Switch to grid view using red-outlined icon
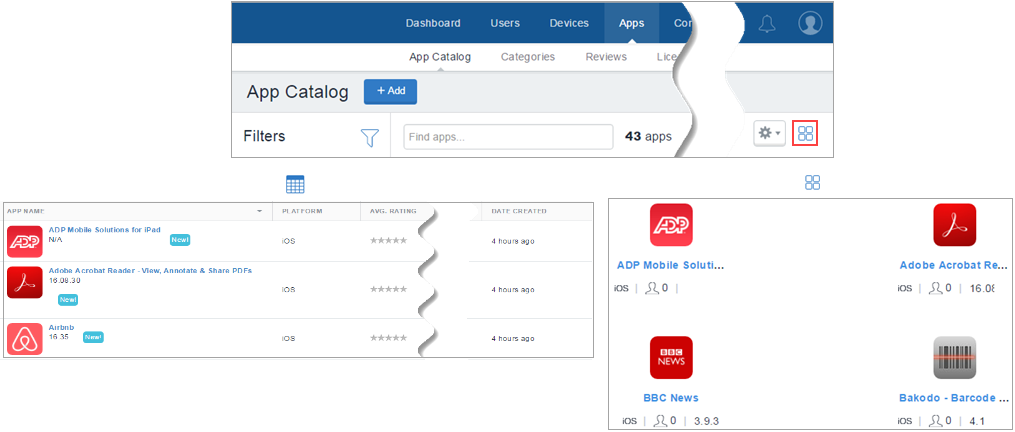1015x432 pixels. click(x=806, y=134)
